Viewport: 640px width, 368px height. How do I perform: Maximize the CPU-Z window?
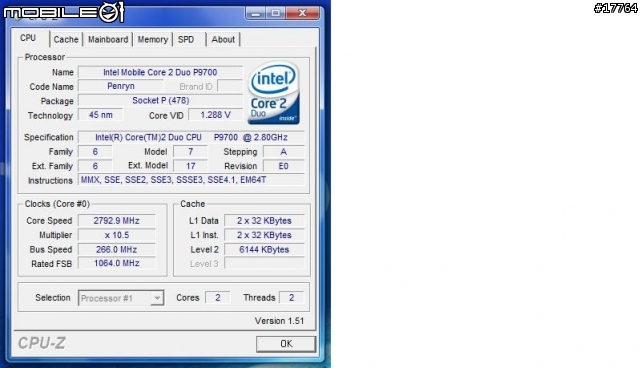coord(276,13)
